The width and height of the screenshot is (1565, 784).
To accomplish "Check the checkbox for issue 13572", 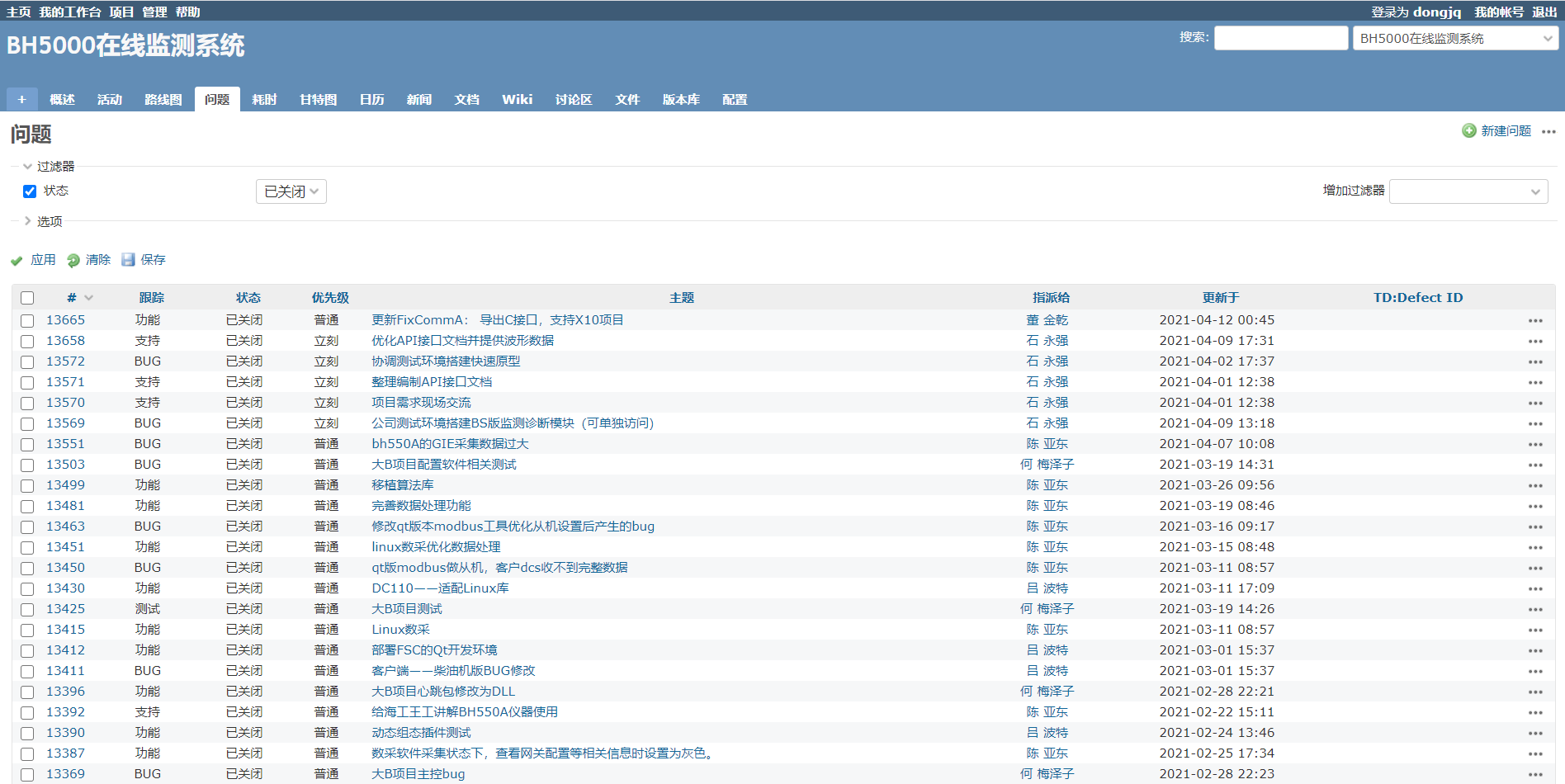I will [27, 362].
